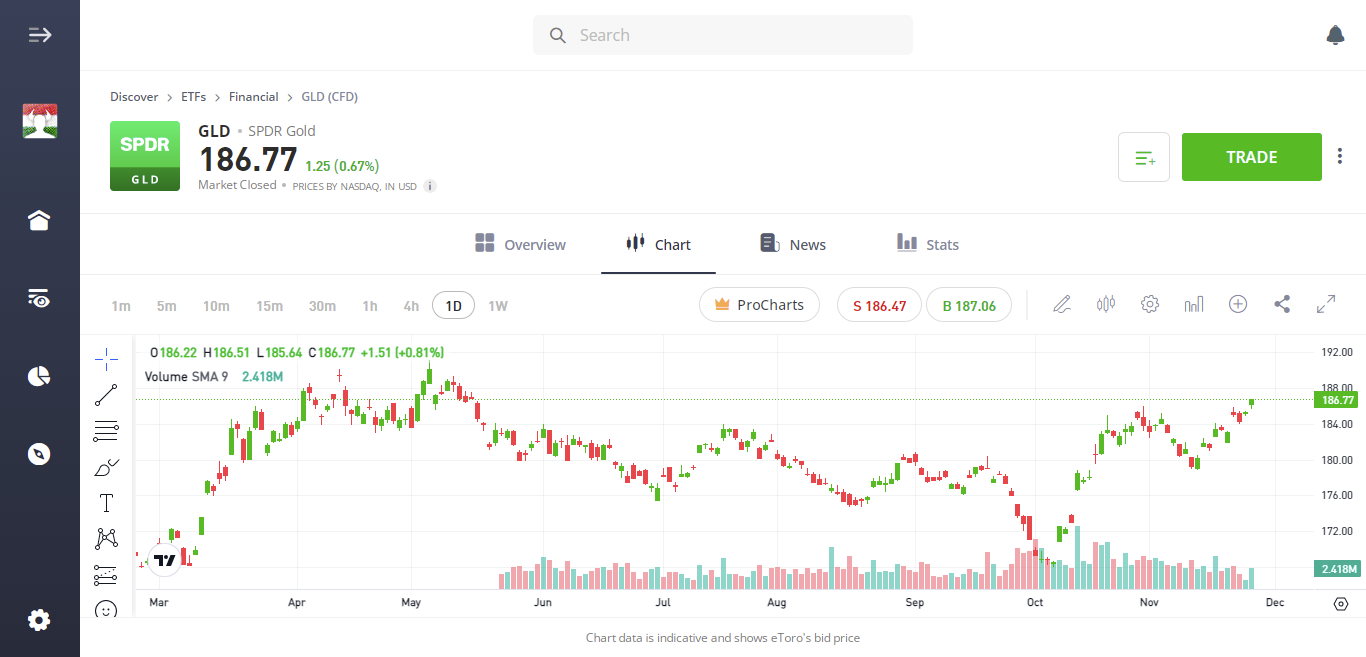The image size is (1366, 657).
Task: Switch to the News tab
Action: pos(792,243)
